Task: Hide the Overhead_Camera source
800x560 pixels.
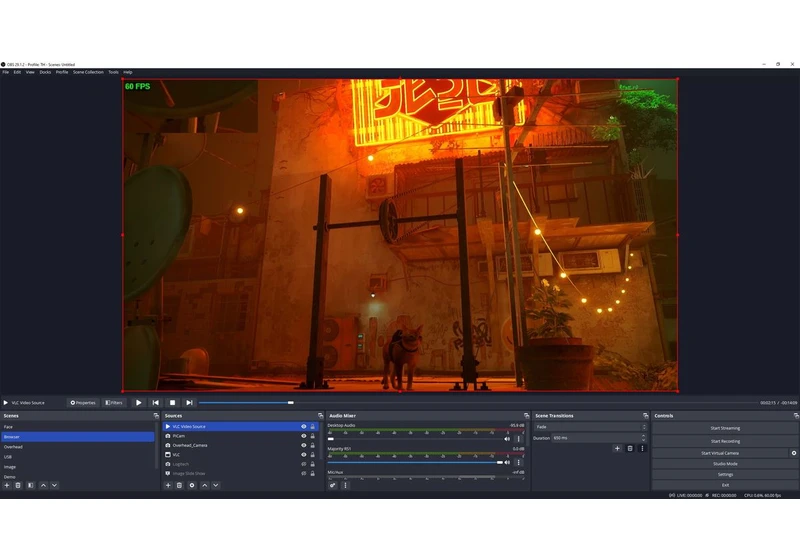Action: (304, 445)
